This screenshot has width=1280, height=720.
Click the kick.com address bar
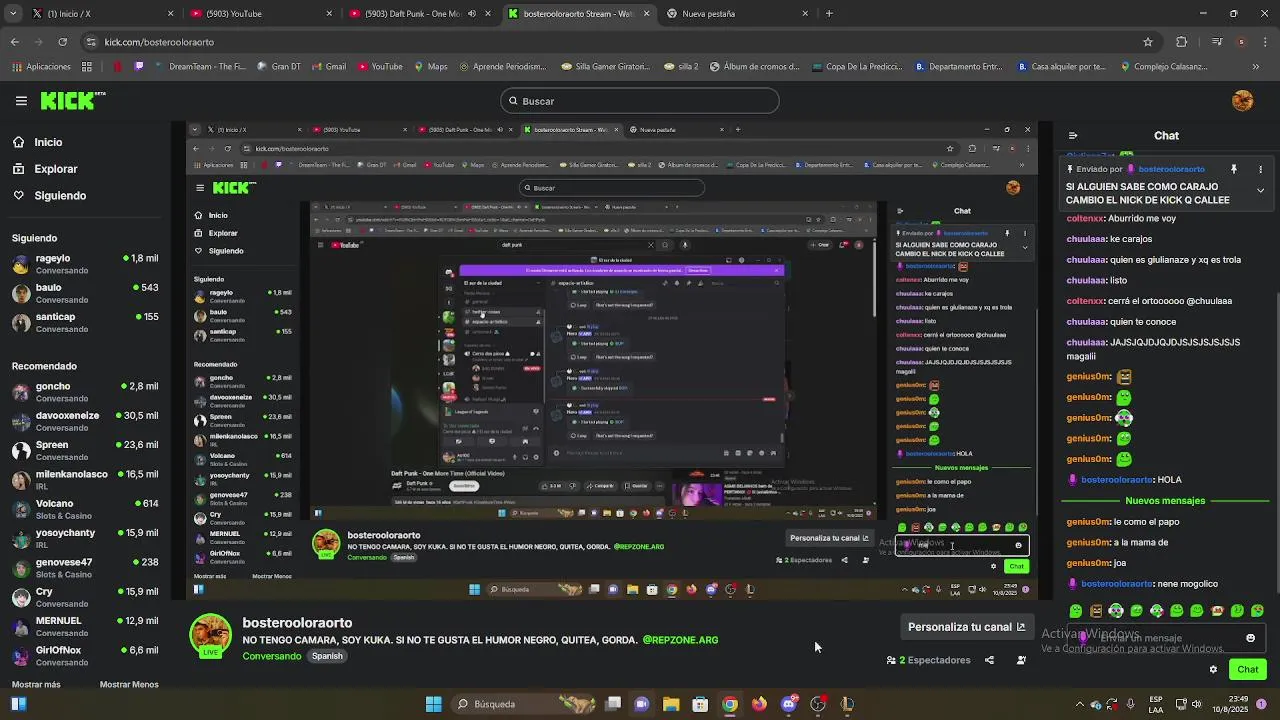pos(620,42)
